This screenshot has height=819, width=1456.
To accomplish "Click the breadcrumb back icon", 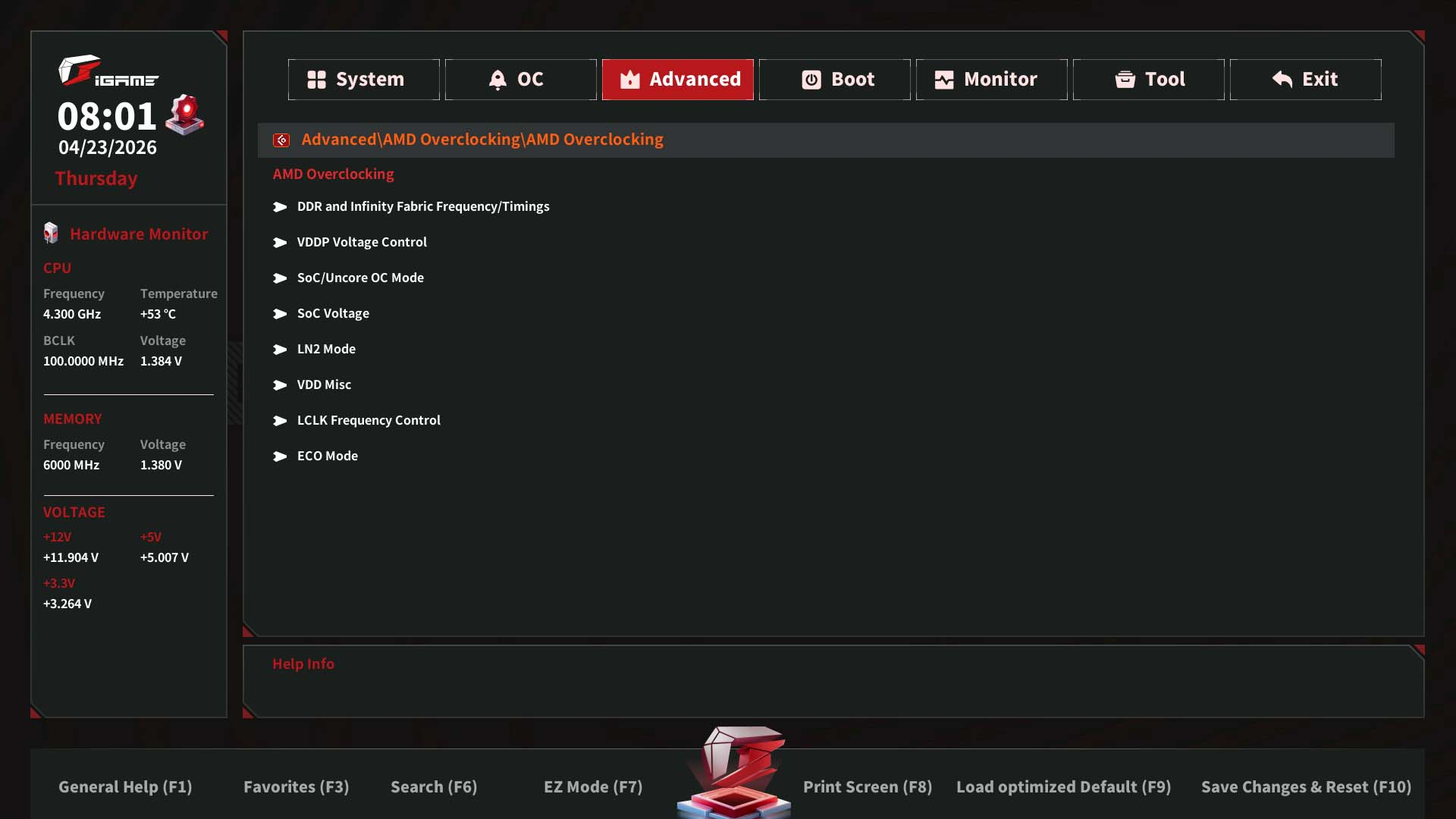I will [281, 140].
